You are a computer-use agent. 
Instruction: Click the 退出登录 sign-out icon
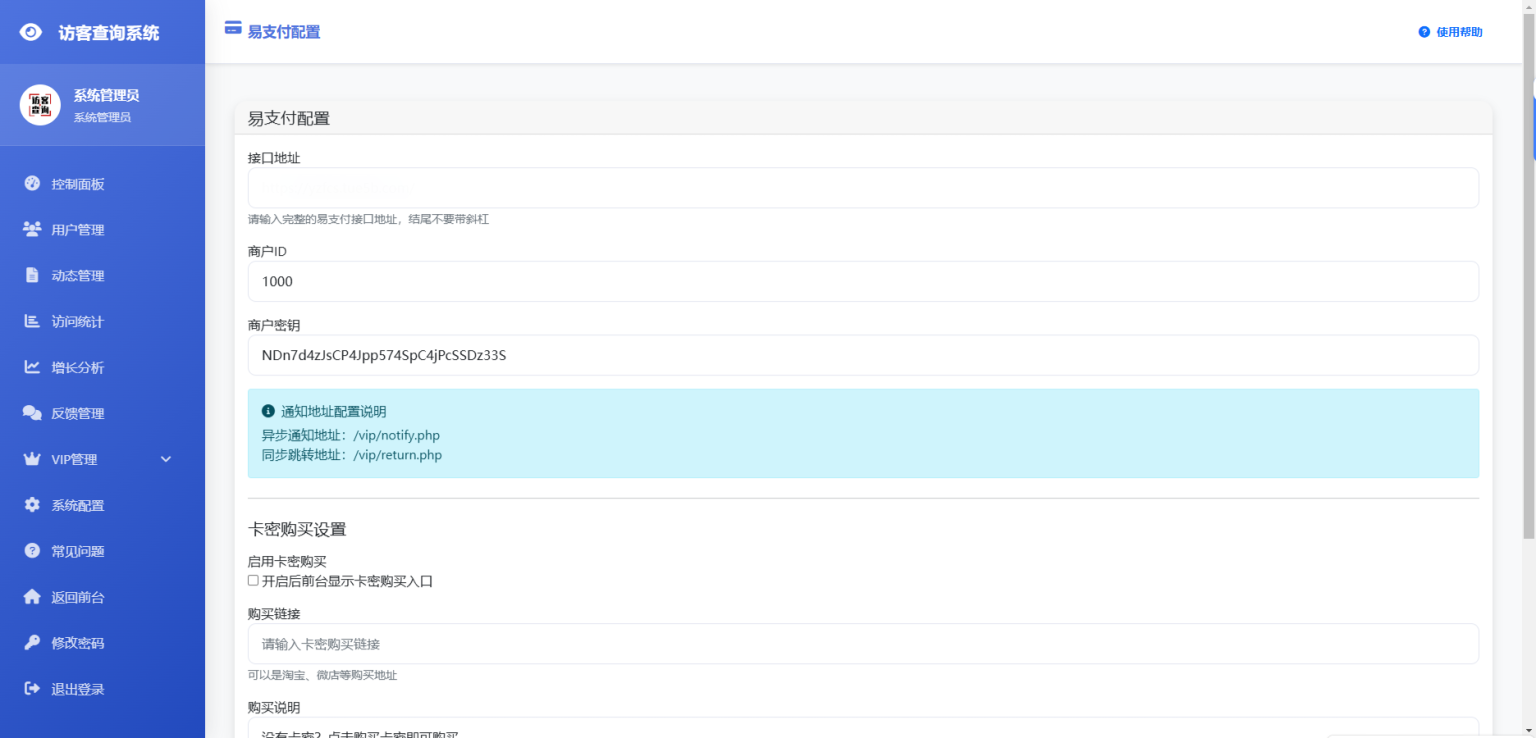pos(32,689)
